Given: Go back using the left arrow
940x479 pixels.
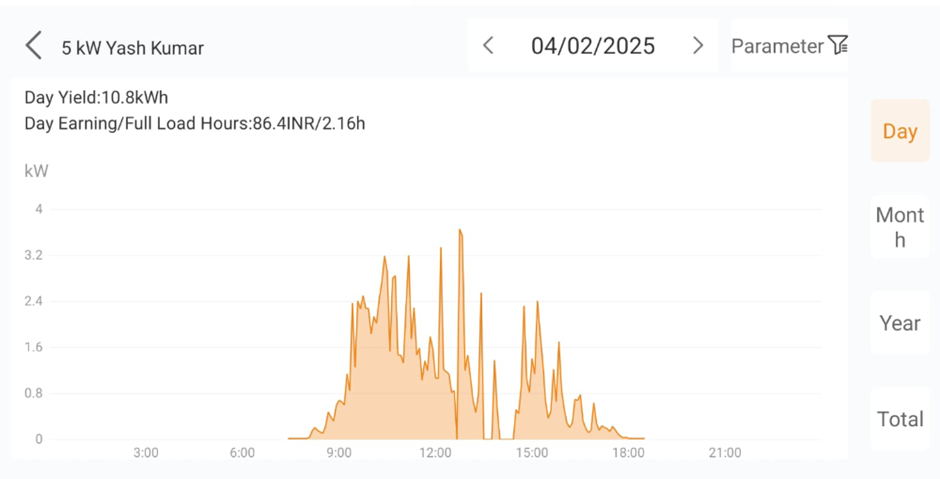Looking at the screenshot, I should coord(34,46).
